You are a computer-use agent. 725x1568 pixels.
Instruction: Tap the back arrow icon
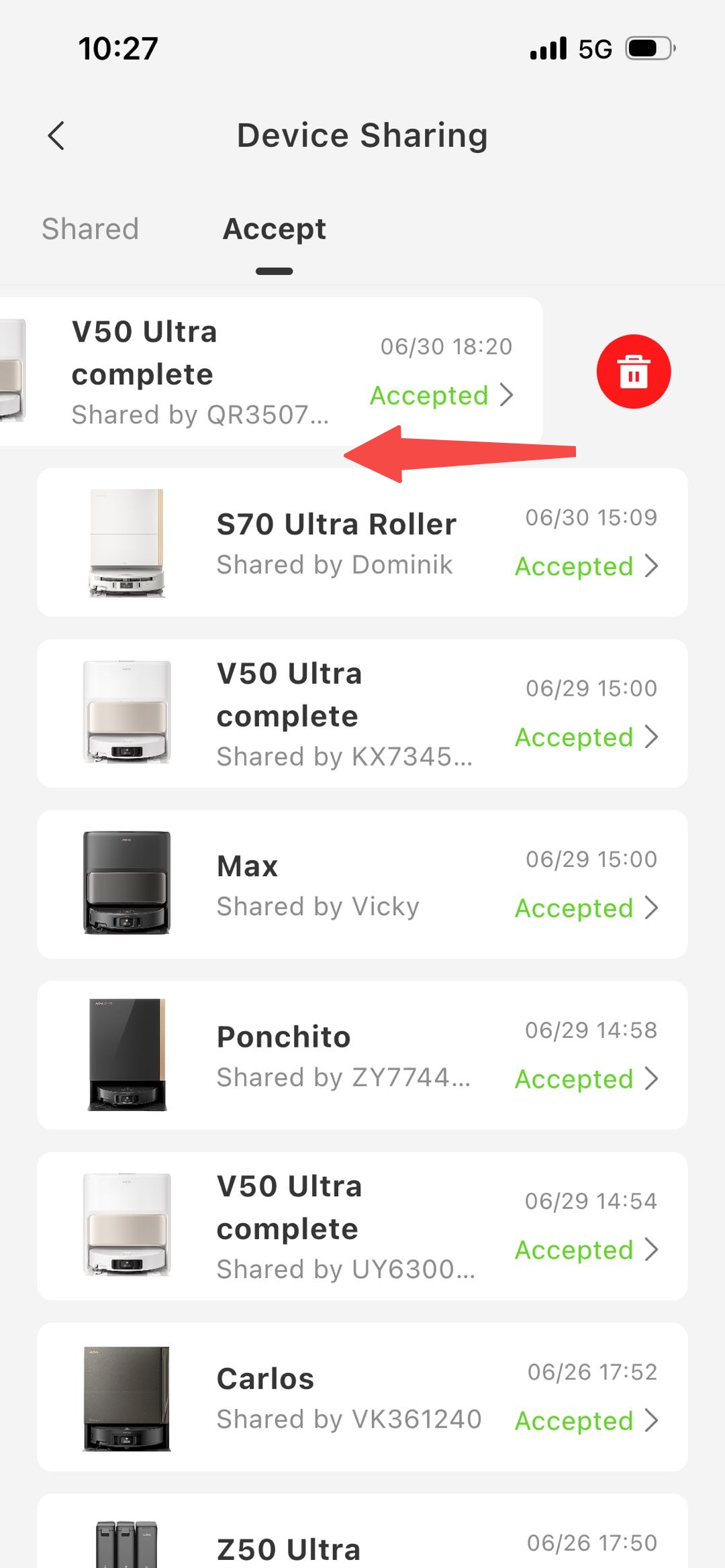(x=56, y=136)
